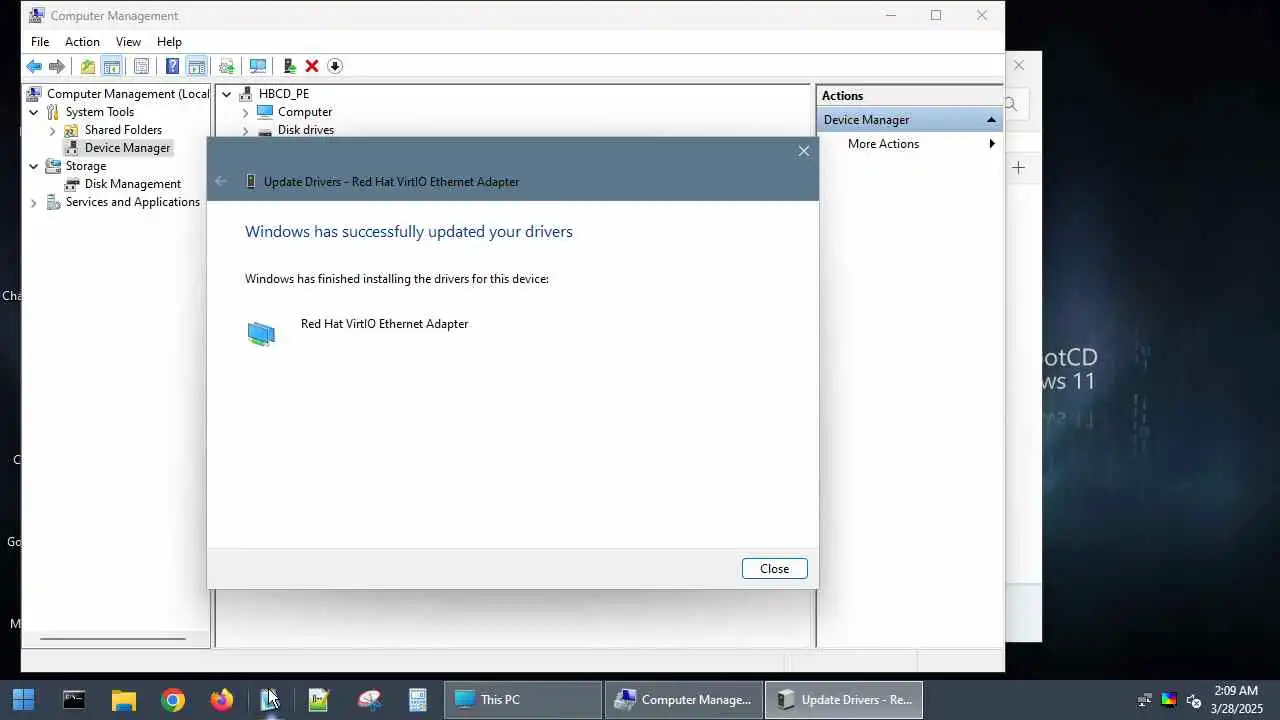1280x720 pixels.
Task: Switch to Computer Management taskbar button
Action: [684, 699]
